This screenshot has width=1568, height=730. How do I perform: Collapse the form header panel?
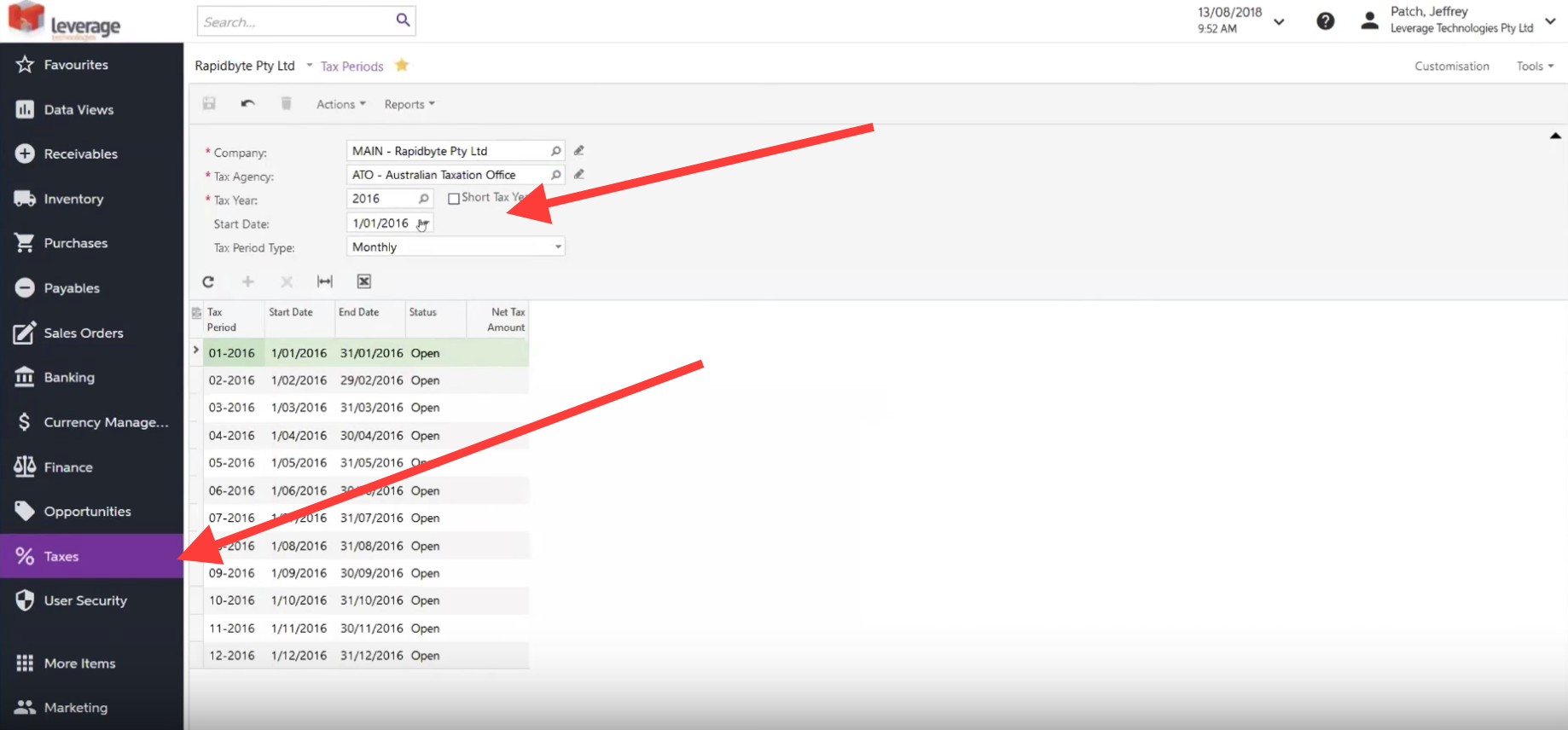pos(1555,136)
